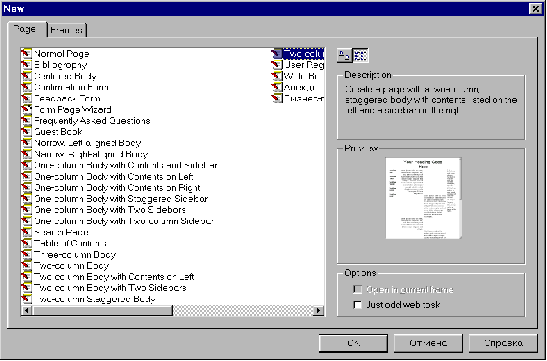Viewport: 547px width, 361px height.
Task: Switch to the list view button
Action: 360,55
